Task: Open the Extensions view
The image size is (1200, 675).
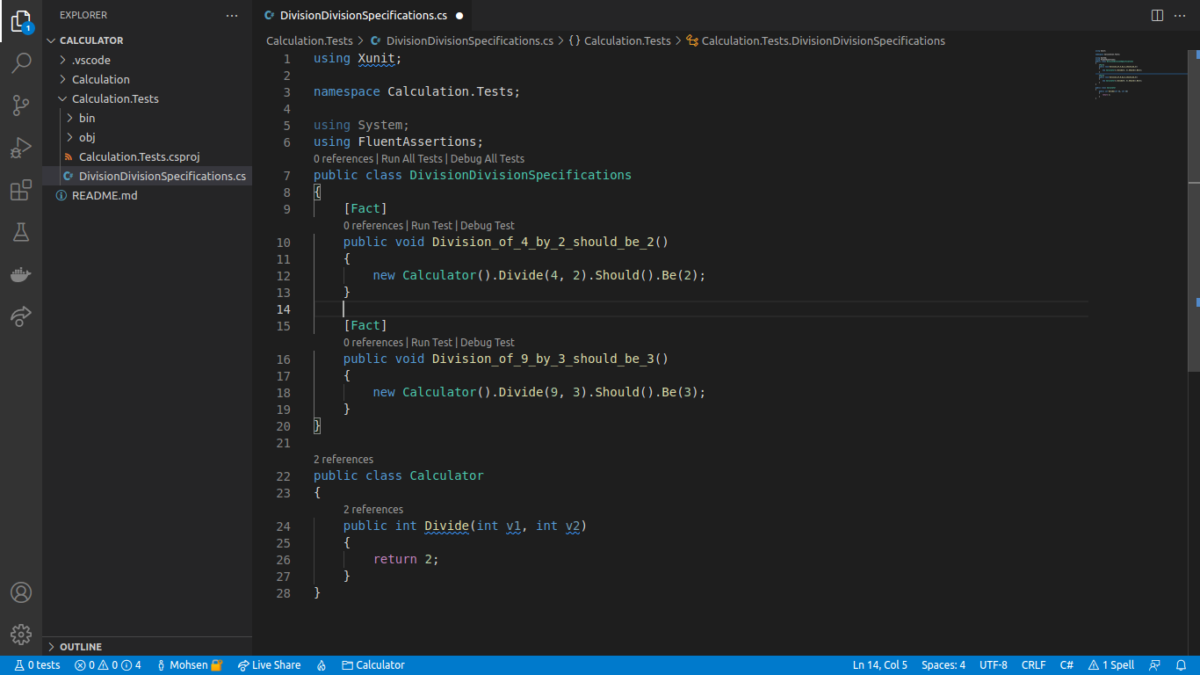Action: click(x=21, y=190)
